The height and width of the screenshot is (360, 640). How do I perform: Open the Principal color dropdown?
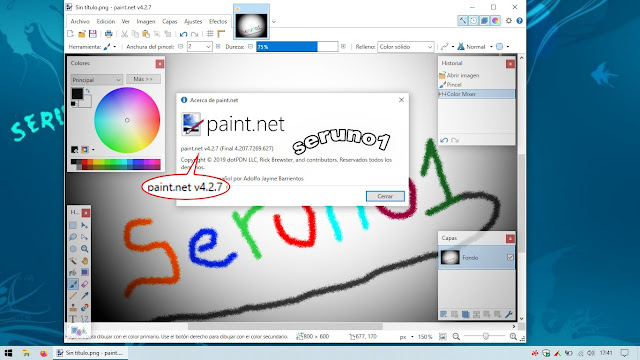click(97, 80)
